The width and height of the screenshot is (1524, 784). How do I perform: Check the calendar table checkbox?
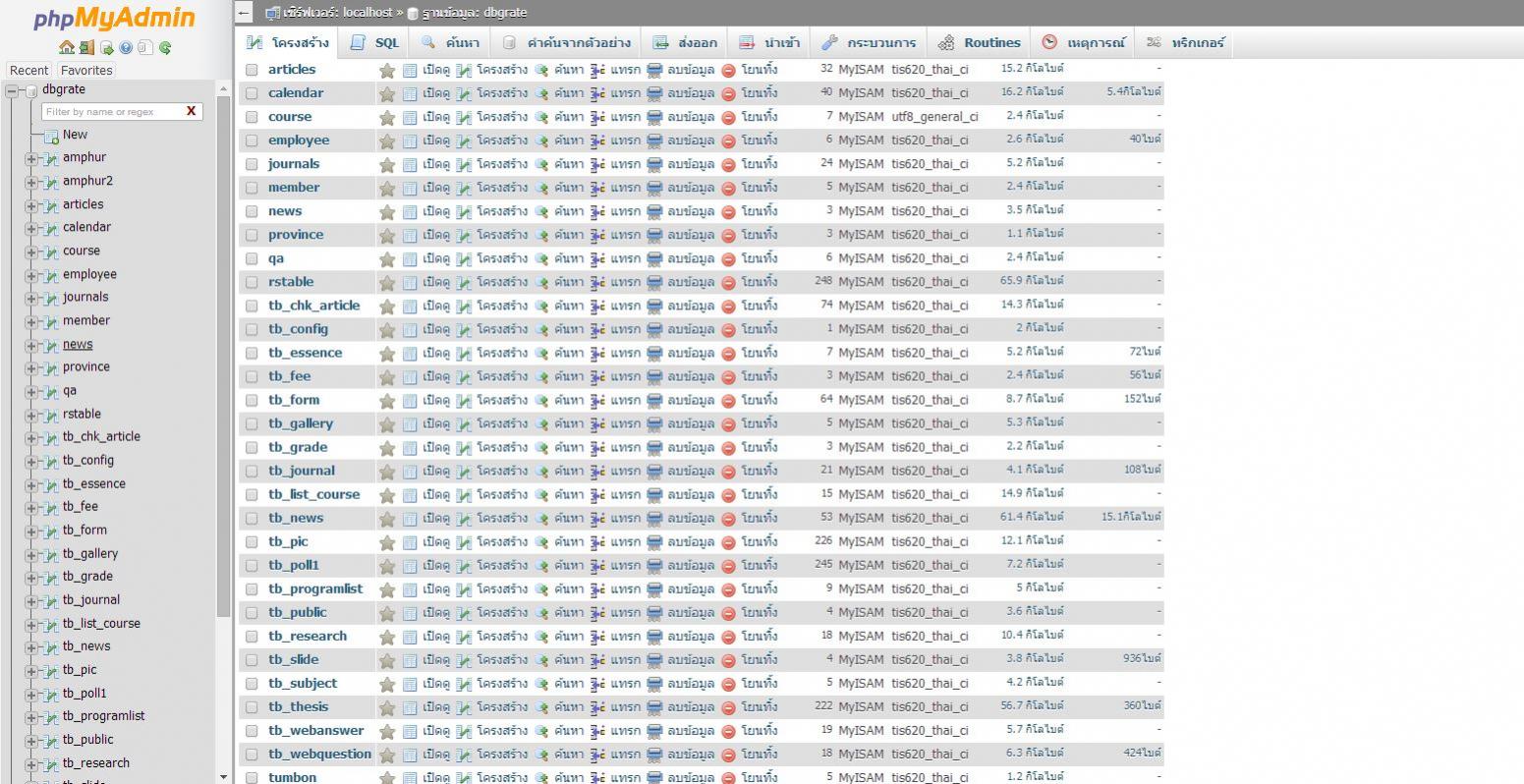point(252,93)
